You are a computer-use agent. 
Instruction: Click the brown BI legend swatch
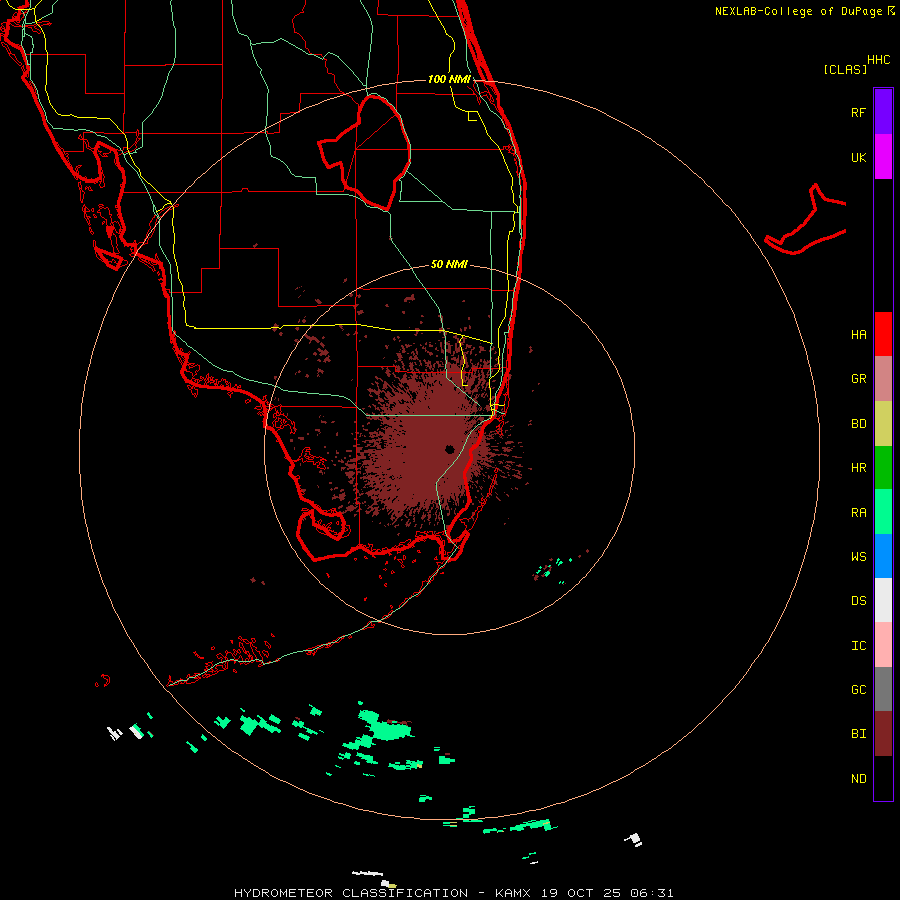click(883, 733)
